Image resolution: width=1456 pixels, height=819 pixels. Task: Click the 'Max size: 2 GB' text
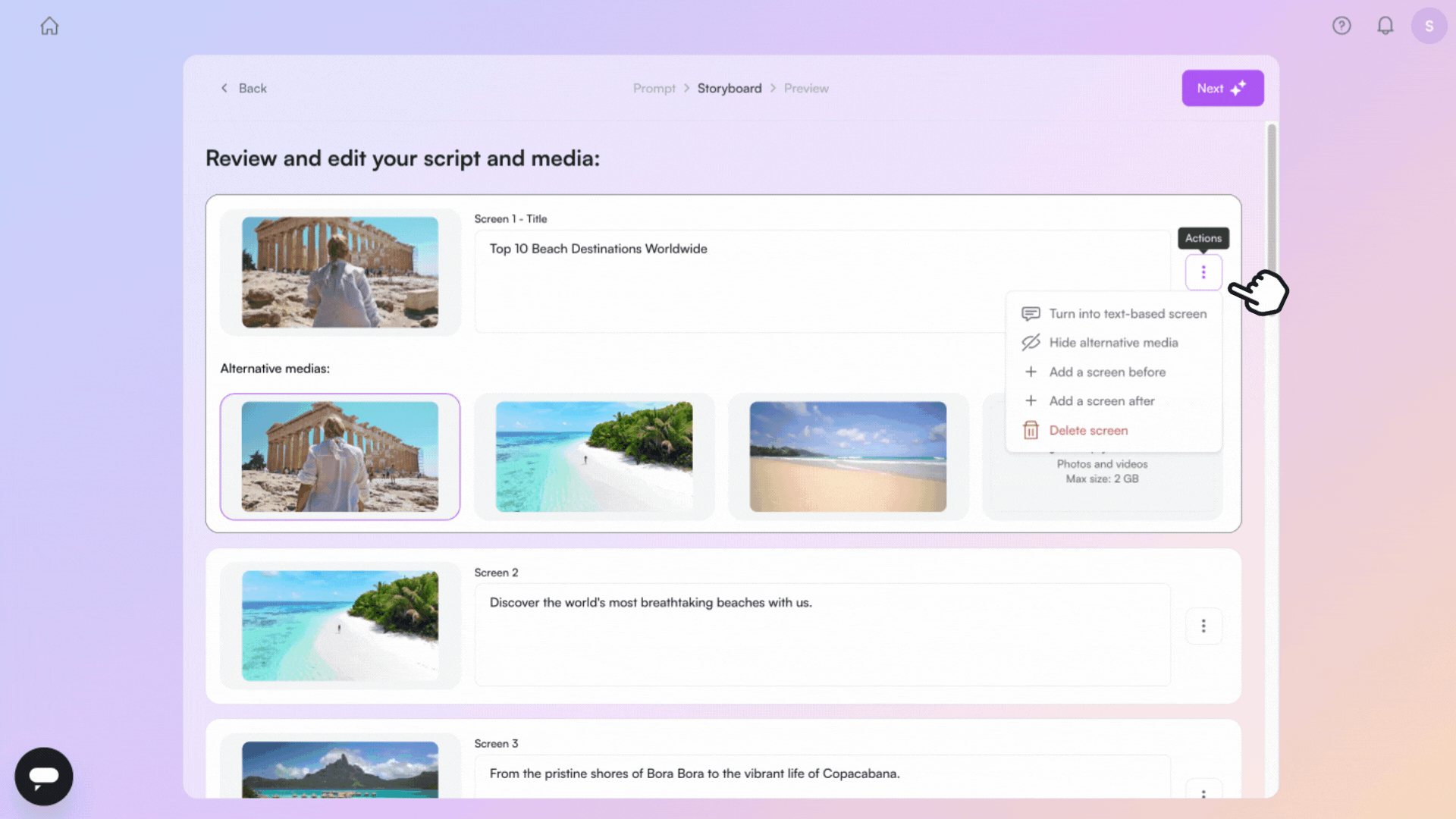point(1102,479)
